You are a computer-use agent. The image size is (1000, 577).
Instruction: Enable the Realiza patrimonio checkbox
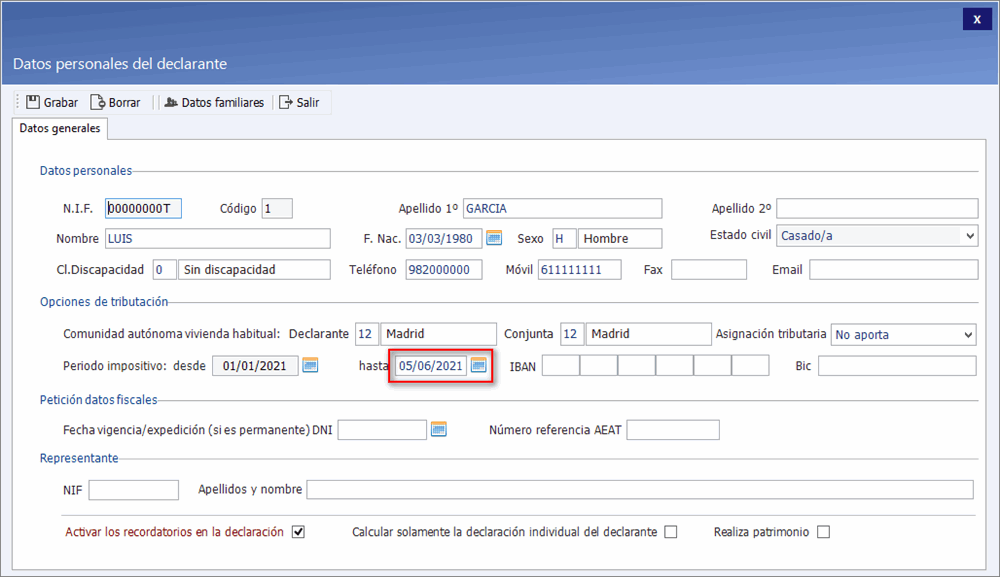823,532
